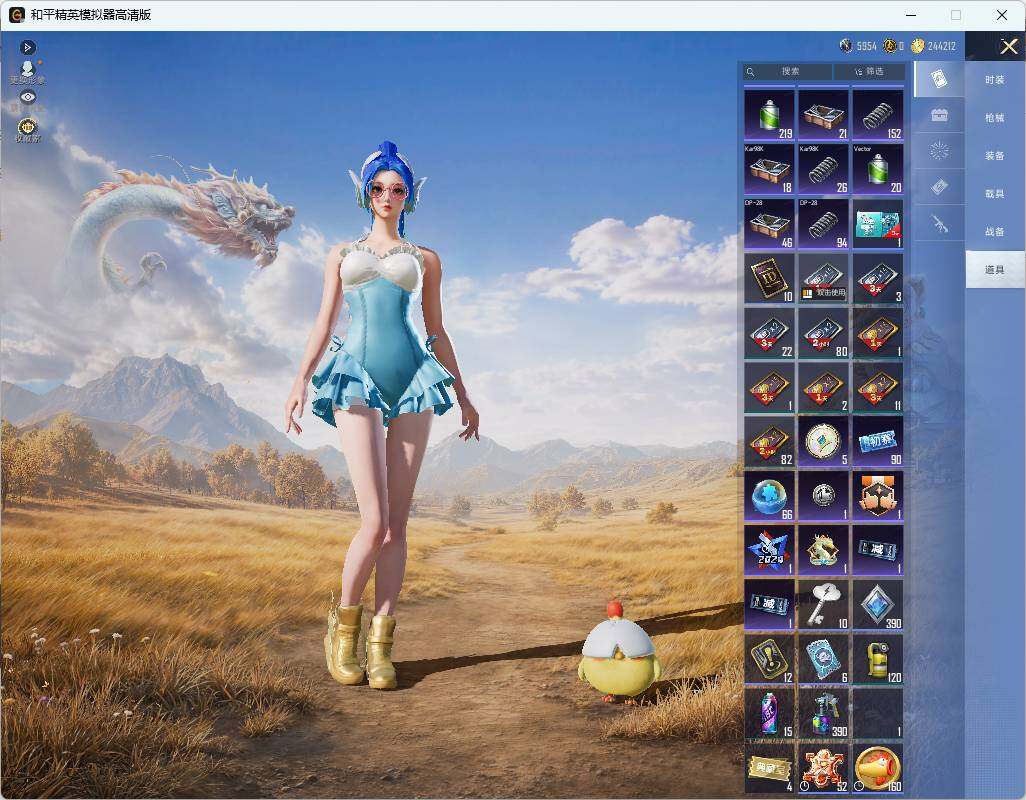Viewport: 1026px width, 800px height.
Task: Select the Vector spray can item
Action: click(x=878, y=169)
